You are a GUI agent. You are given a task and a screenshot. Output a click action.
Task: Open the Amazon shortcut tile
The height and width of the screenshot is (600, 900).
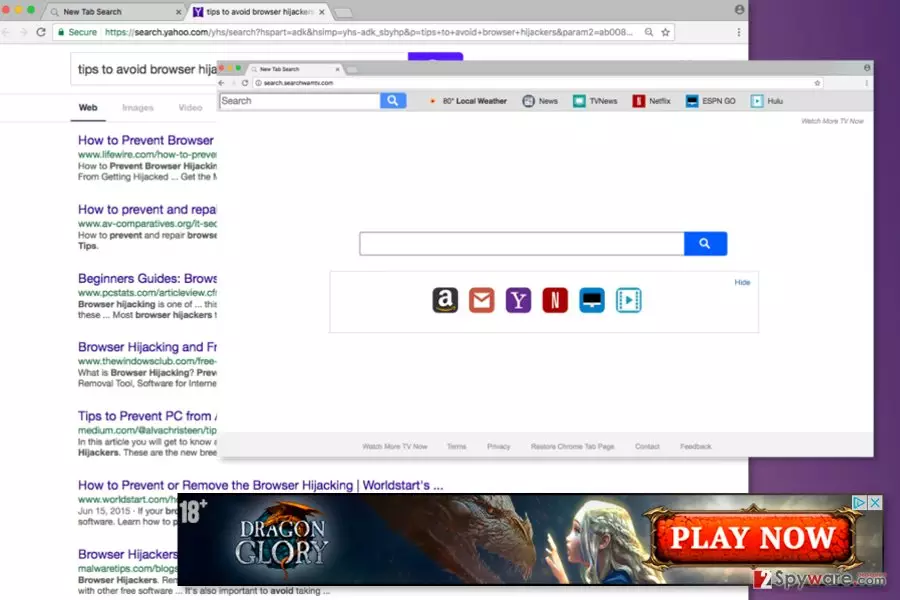coord(445,300)
